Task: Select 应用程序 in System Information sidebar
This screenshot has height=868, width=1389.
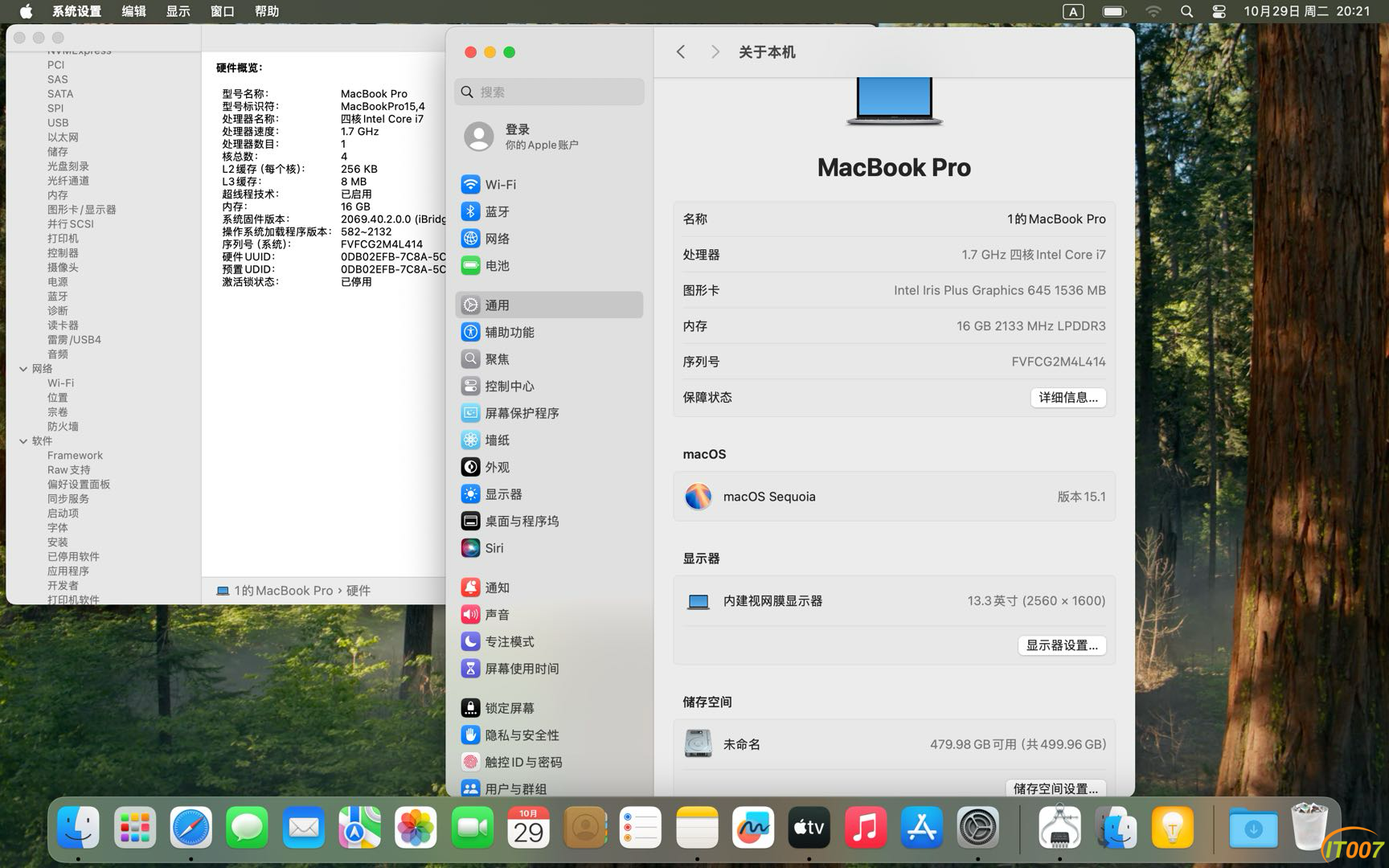Action: point(68,571)
